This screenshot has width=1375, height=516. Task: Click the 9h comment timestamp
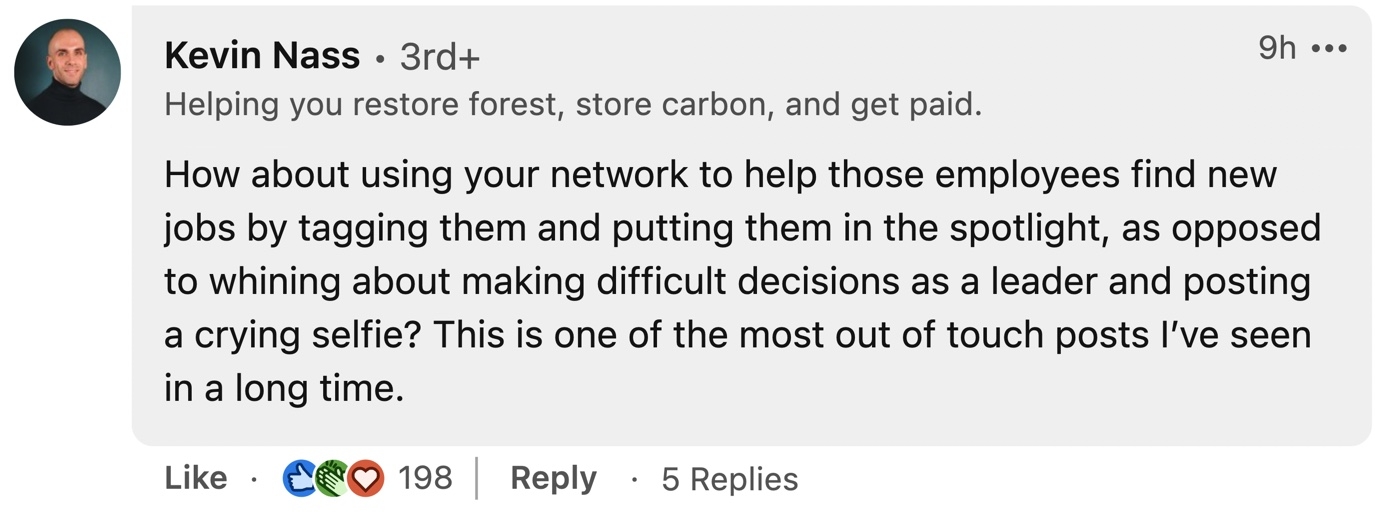point(1277,47)
